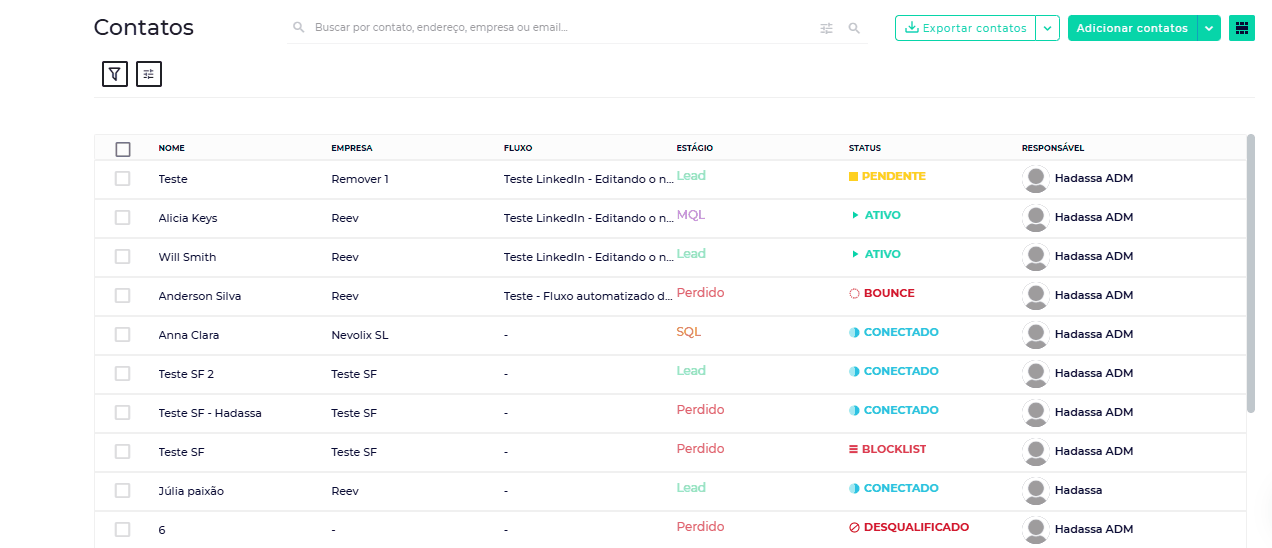The width and height of the screenshot is (1272, 548).
Task: Expand the Adicionar contatos dropdown arrow
Action: (1209, 28)
